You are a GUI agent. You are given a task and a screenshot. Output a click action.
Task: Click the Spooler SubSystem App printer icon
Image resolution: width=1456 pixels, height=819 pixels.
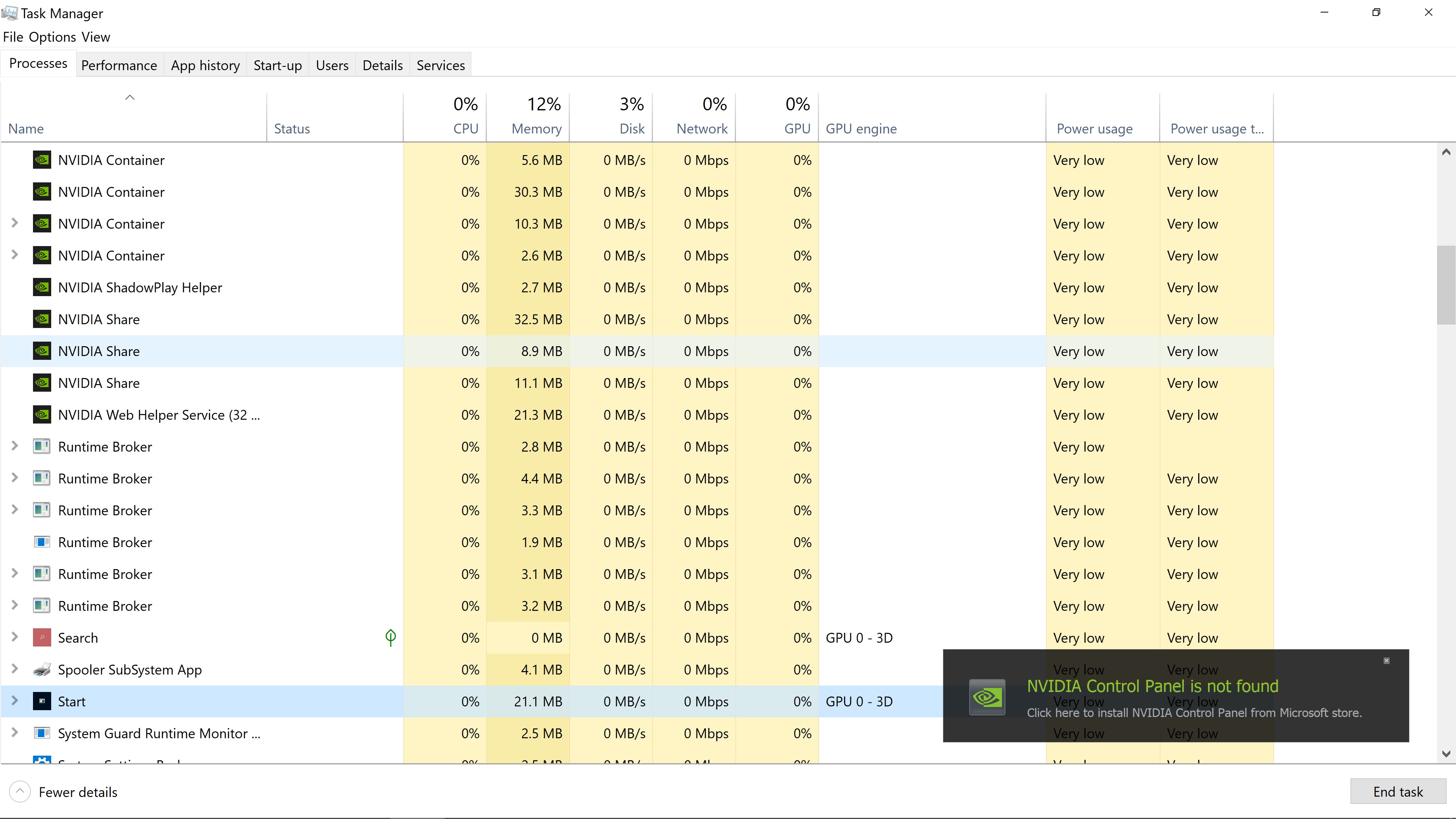click(x=42, y=670)
